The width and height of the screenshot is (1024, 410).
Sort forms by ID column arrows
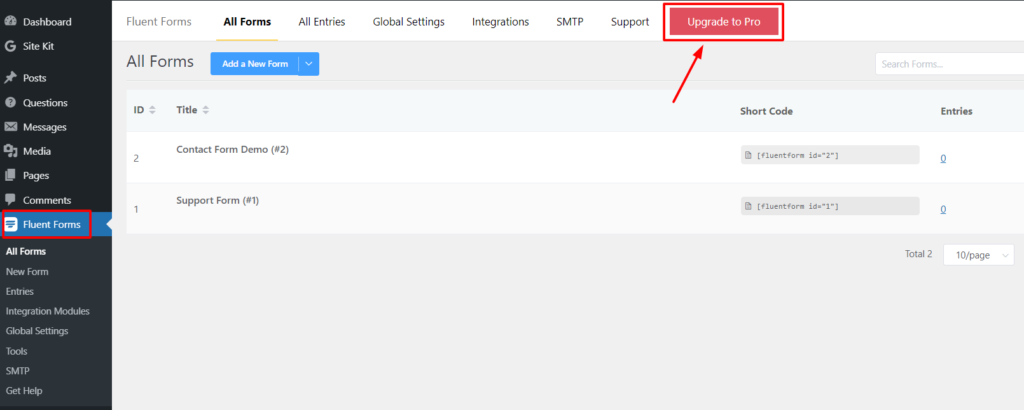[x=152, y=110]
